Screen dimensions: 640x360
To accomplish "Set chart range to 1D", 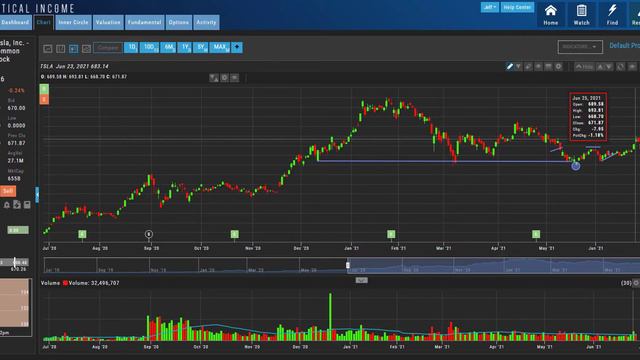I will point(131,47).
